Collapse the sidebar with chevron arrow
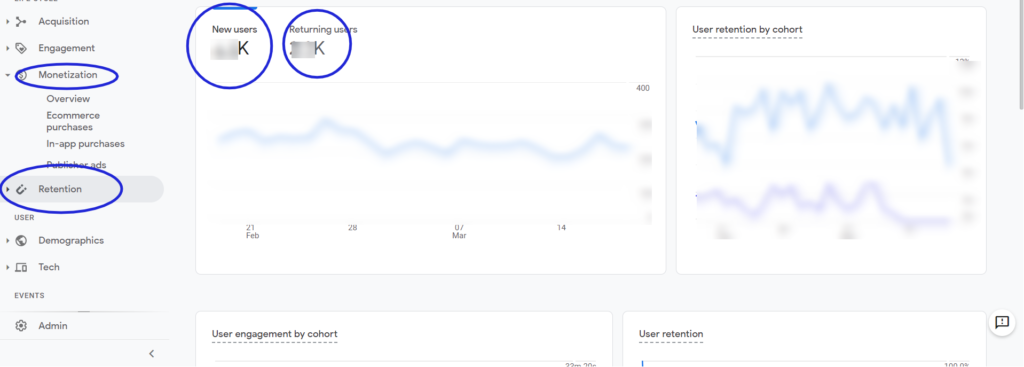 point(152,354)
